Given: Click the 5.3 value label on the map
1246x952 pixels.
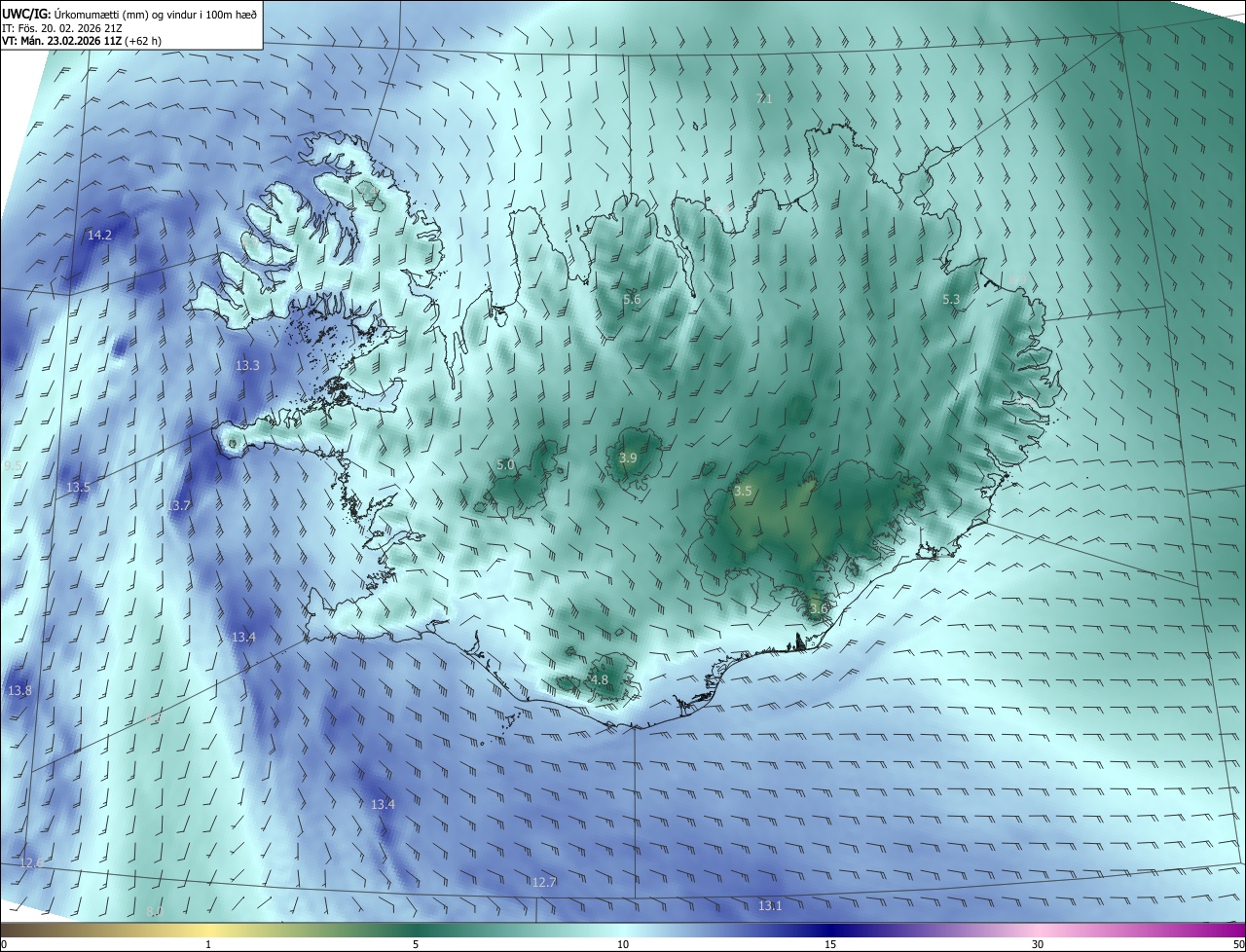Looking at the screenshot, I should coord(952,299).
